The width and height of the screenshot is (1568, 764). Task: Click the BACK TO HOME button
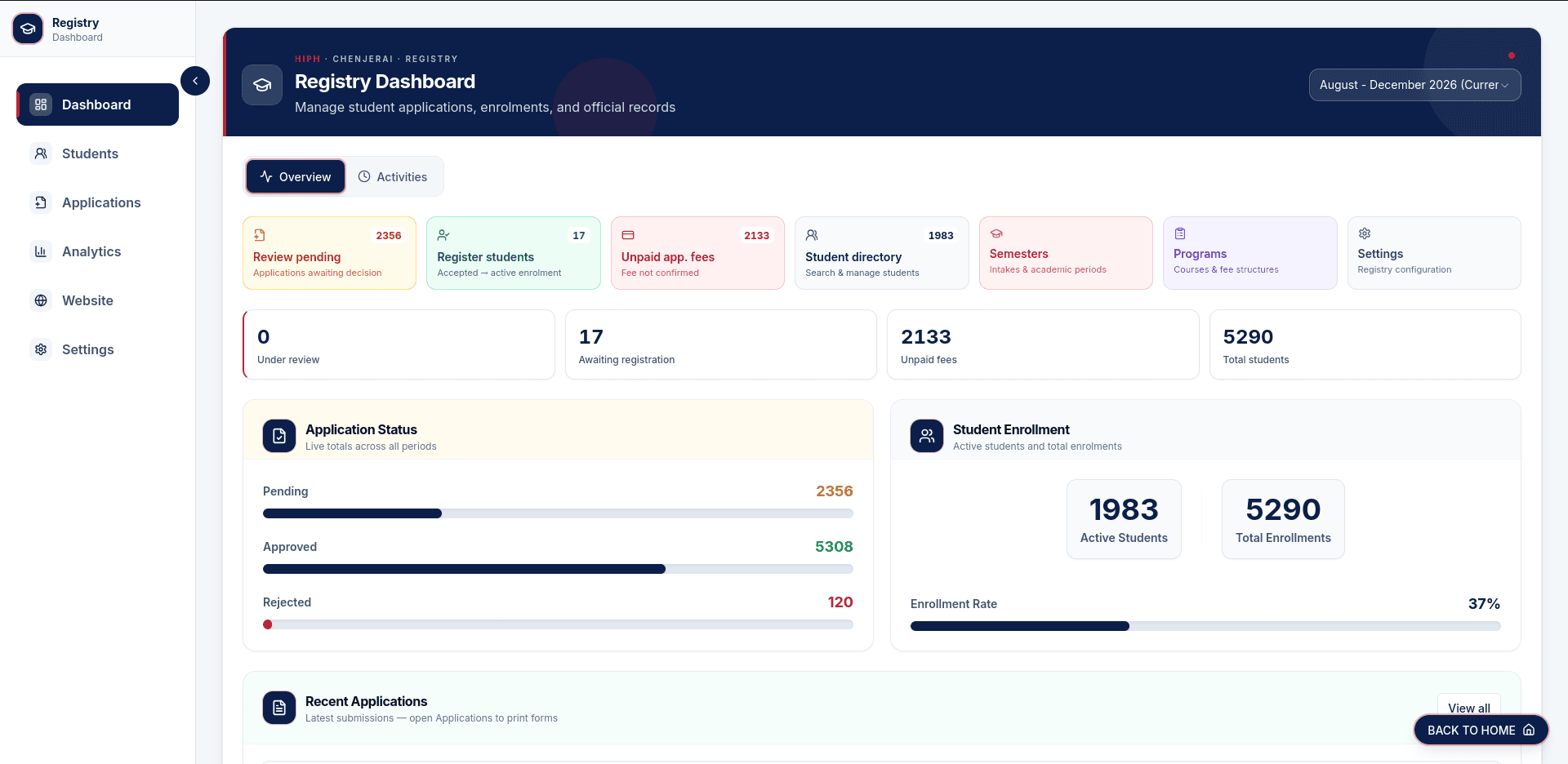1481,730
